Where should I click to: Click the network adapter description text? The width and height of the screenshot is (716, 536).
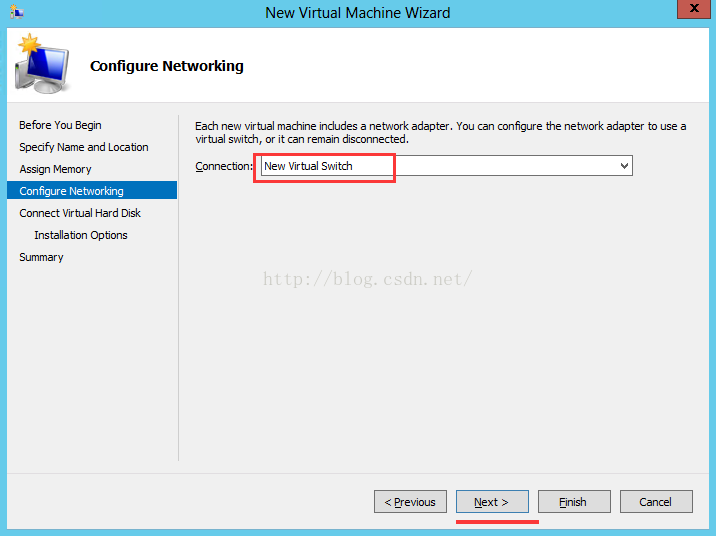(441, 132)
